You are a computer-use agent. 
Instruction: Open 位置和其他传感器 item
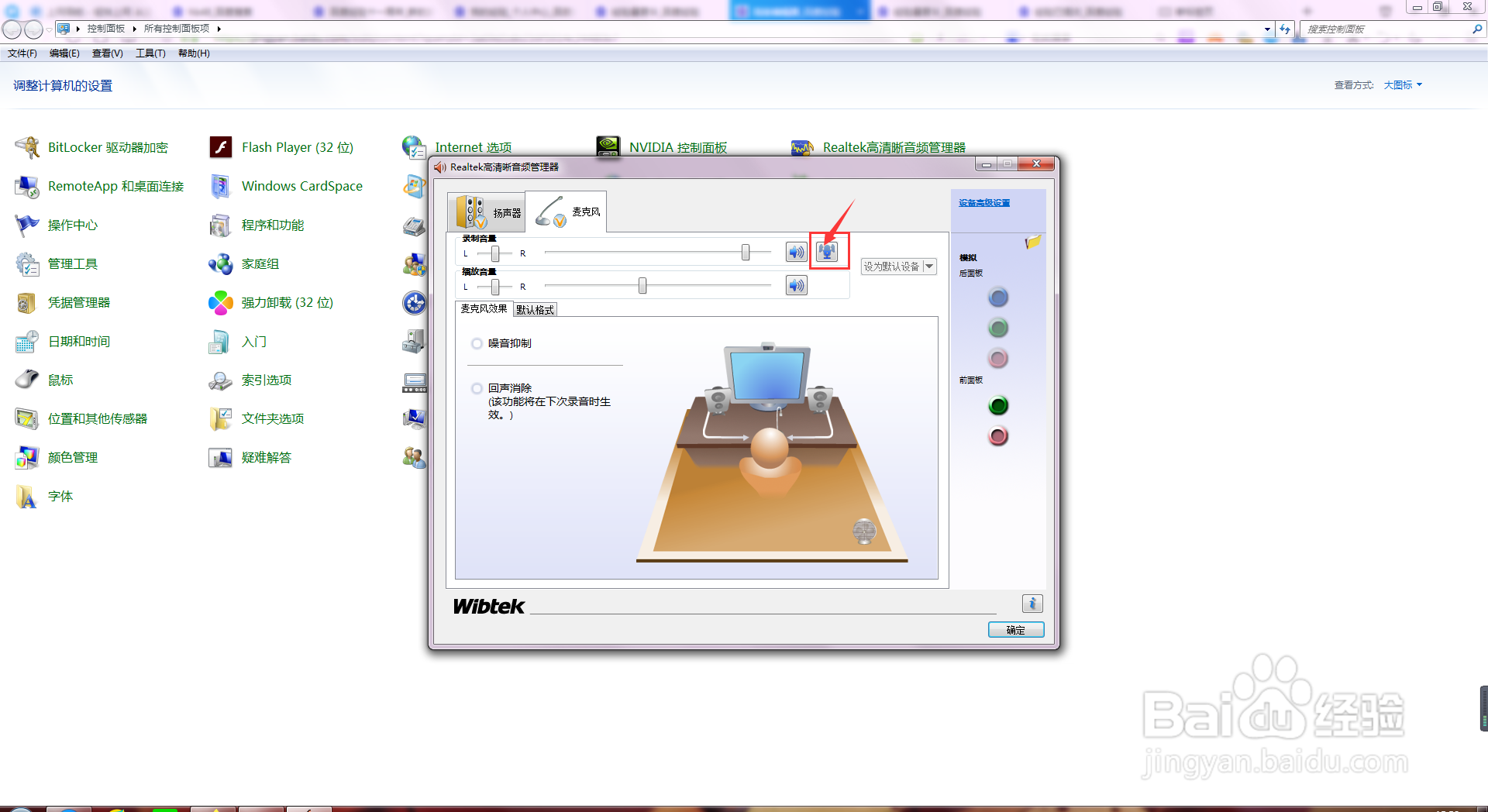[x=81, y=418]
